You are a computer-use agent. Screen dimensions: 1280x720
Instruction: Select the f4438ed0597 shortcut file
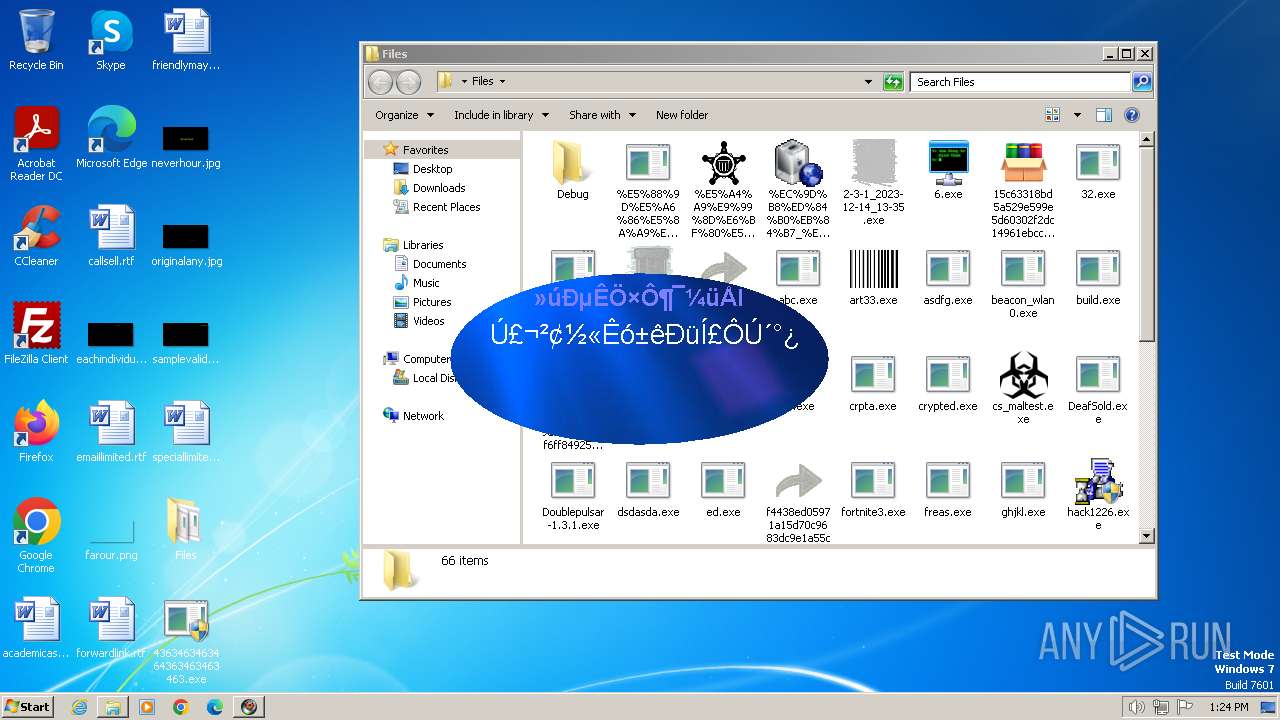coord(798,501)
